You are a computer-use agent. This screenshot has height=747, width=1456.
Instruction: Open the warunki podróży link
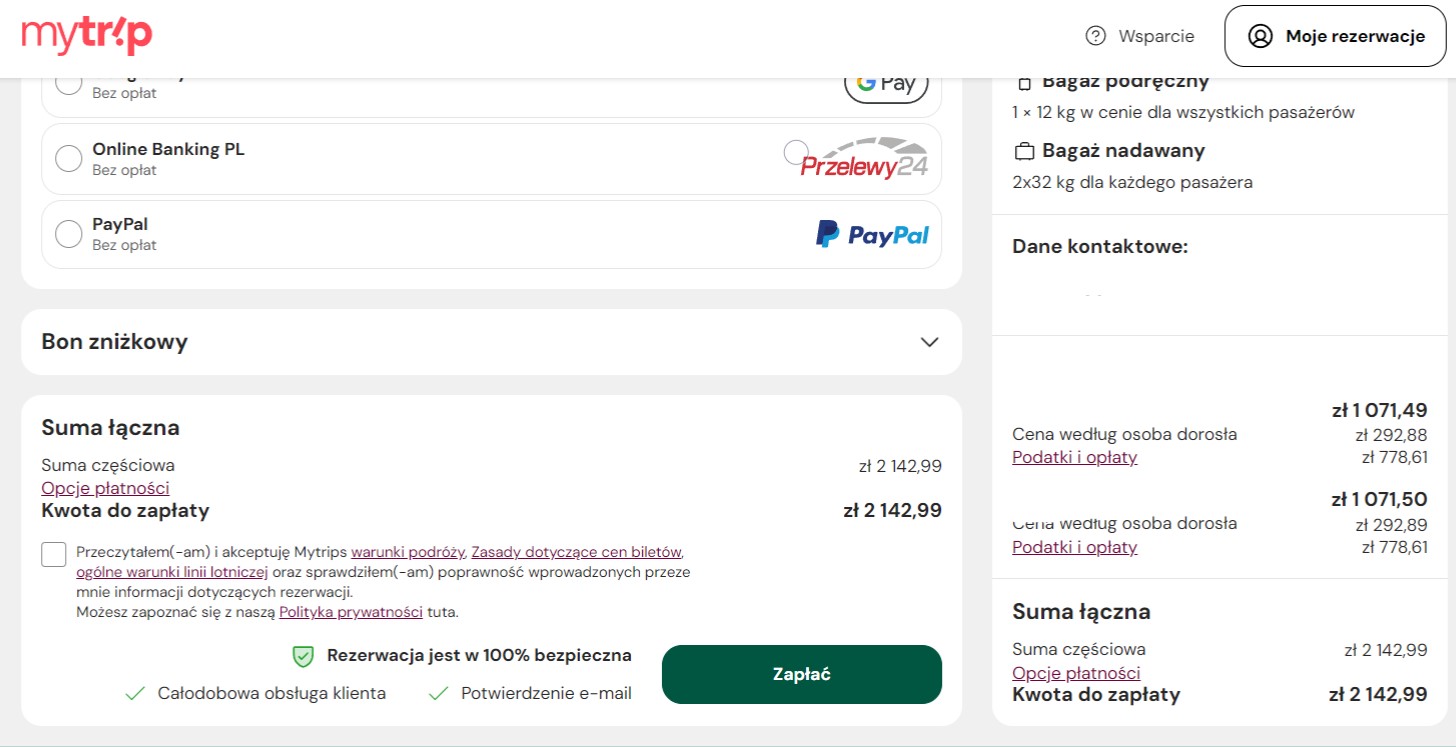[x=408, y=552]
